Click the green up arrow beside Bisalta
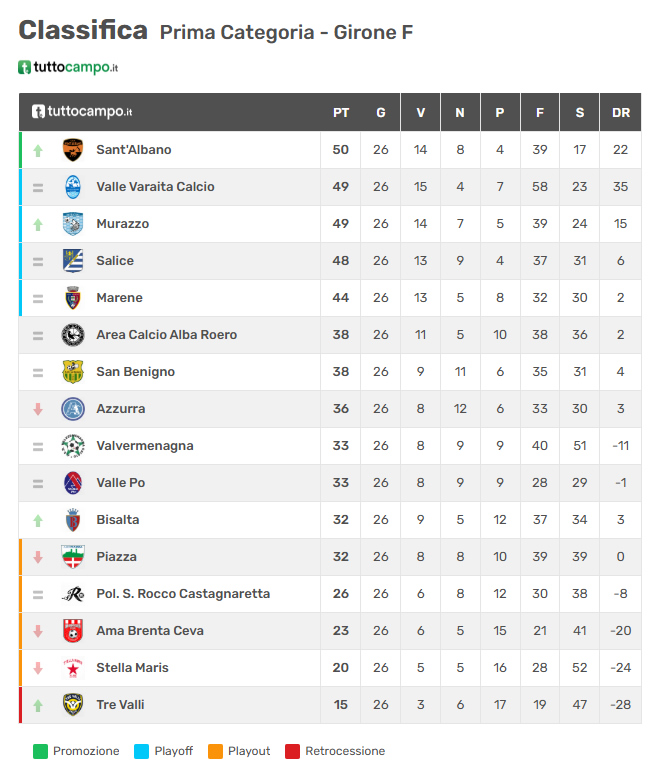Screen dimensions: 658x776 pyautogui.click(x=38, y=521)
